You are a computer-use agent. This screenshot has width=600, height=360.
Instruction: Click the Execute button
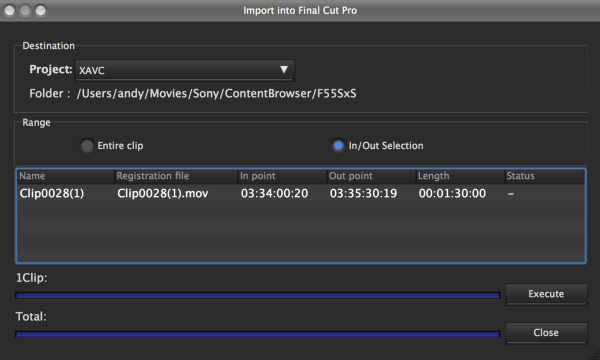546,294
